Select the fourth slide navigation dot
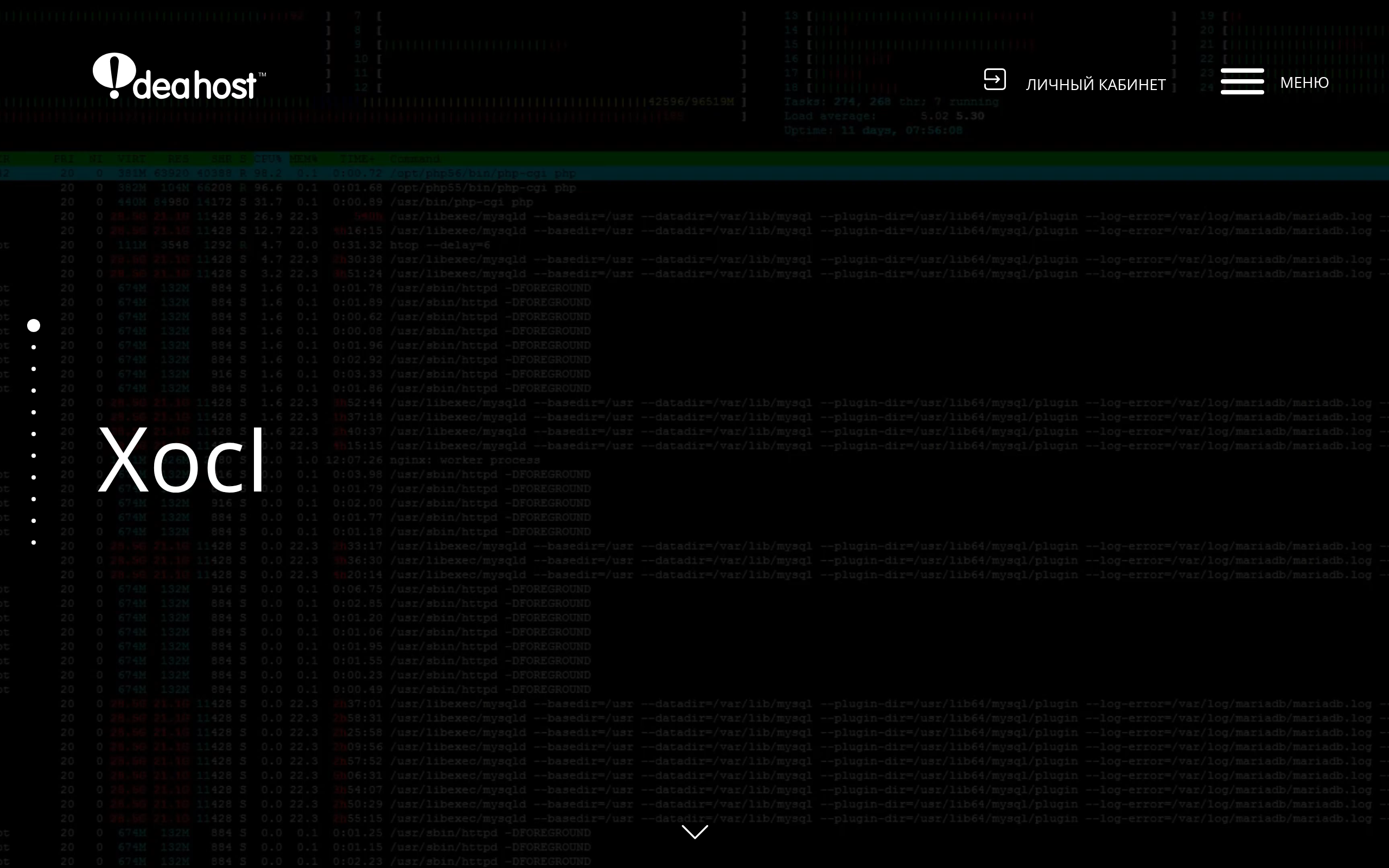This screenshot has width=1389, height=868. (34, 391)
